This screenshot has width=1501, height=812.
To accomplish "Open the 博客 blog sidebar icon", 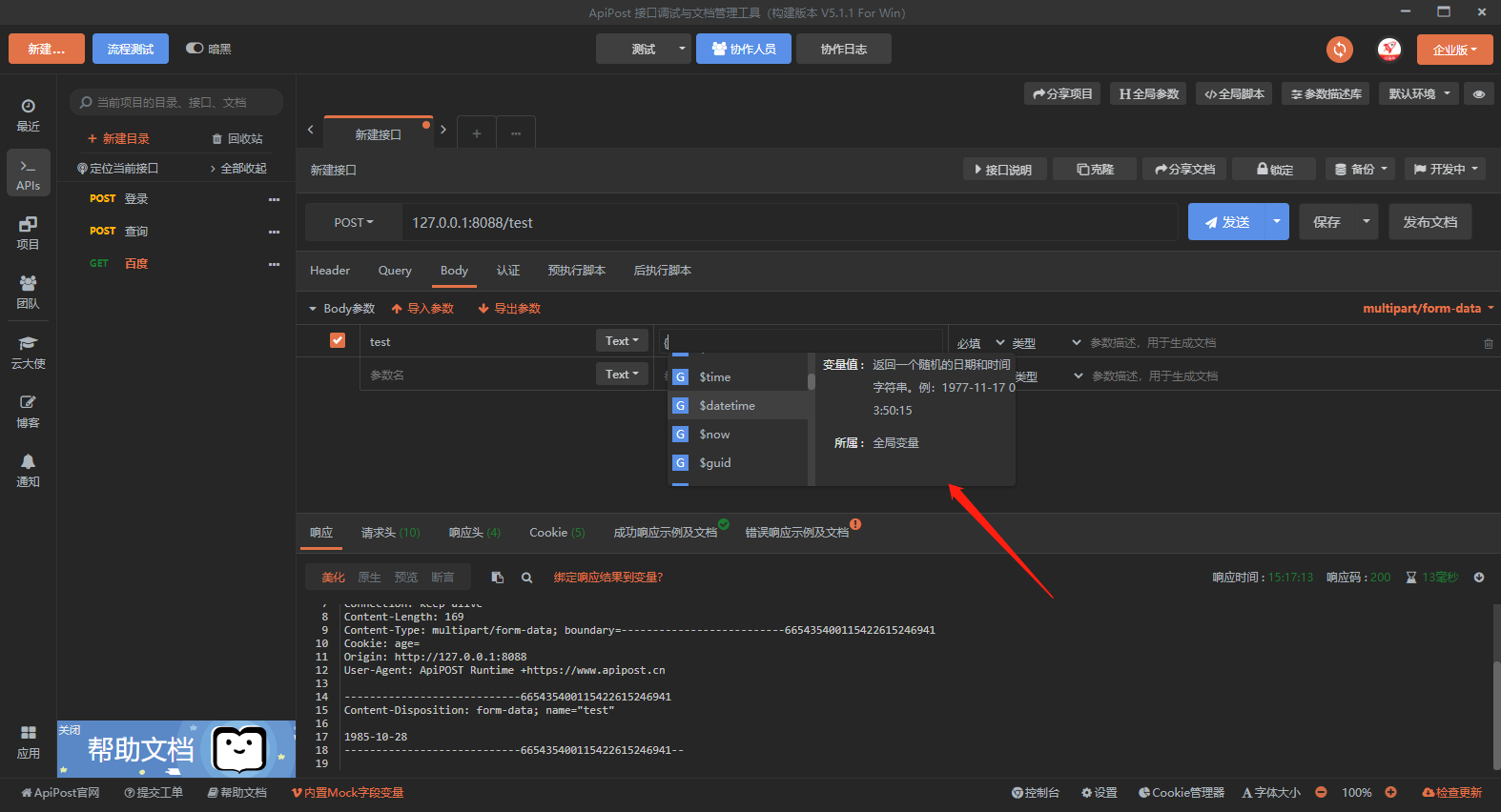I will (x=28, y=411).
